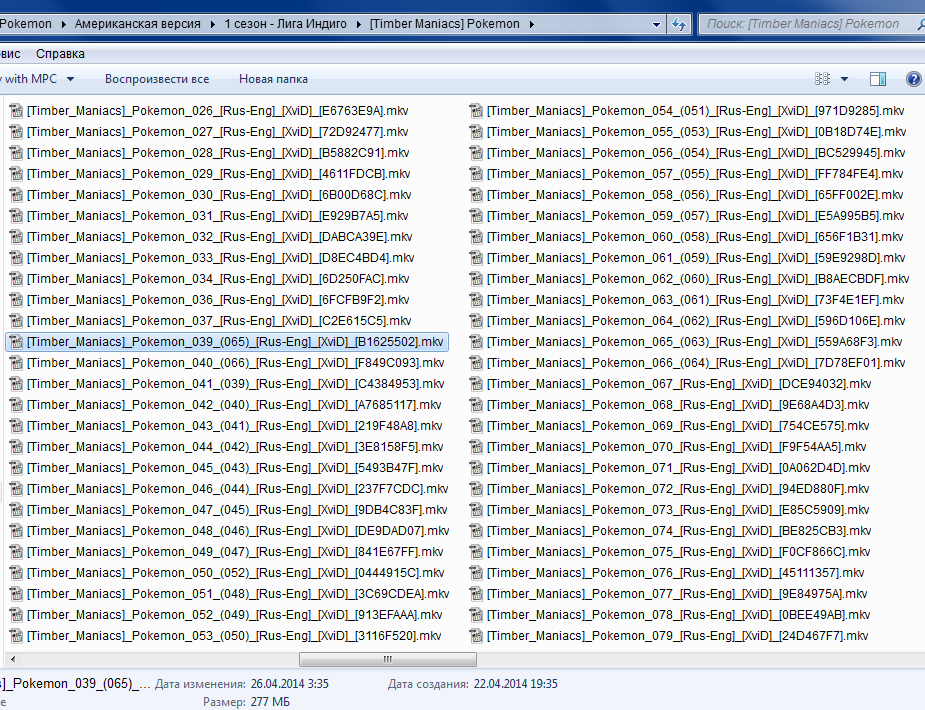Expand arrow after '[Timber Maniacs] Pokemon' breadcrumb
The image size is (925, 710).
pos(532,25)
